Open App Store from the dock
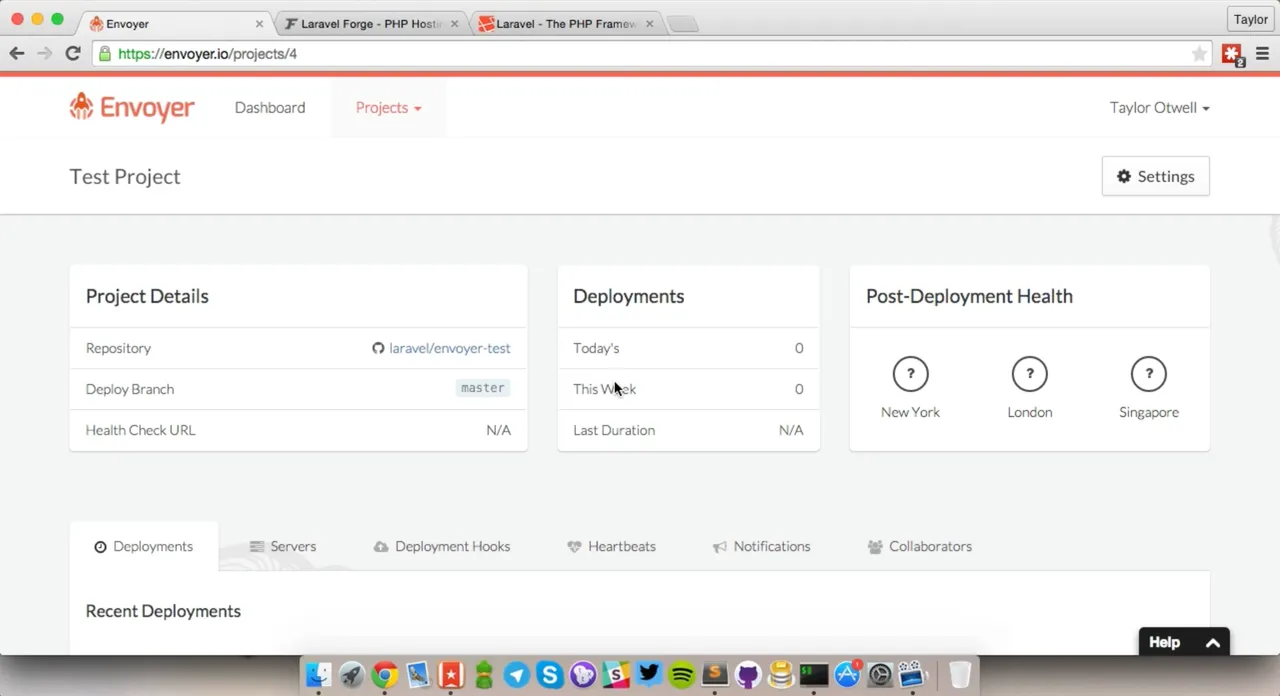 click(x=847, y=675)
